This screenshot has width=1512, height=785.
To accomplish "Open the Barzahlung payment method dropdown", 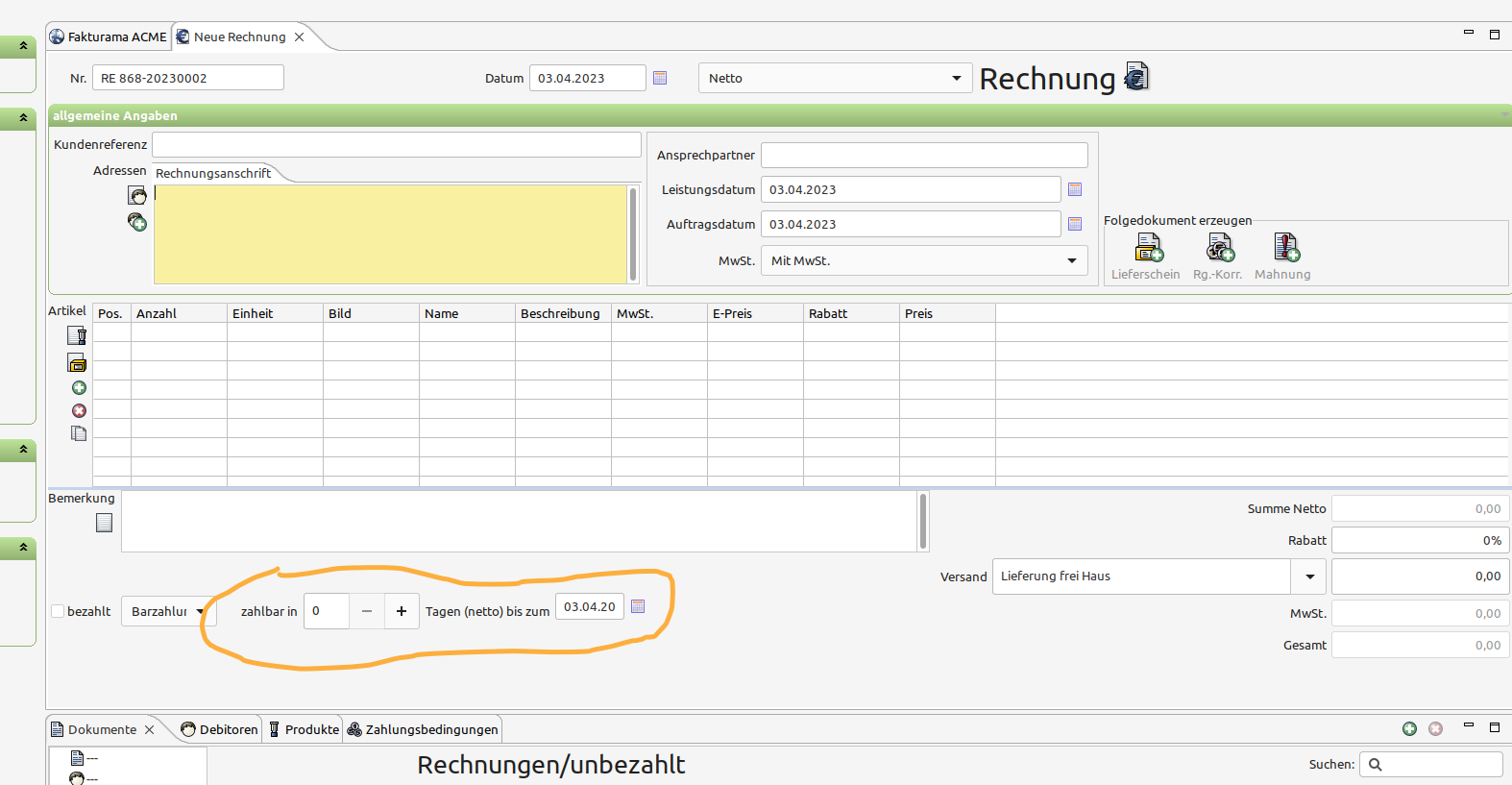I will pos(168,611).
